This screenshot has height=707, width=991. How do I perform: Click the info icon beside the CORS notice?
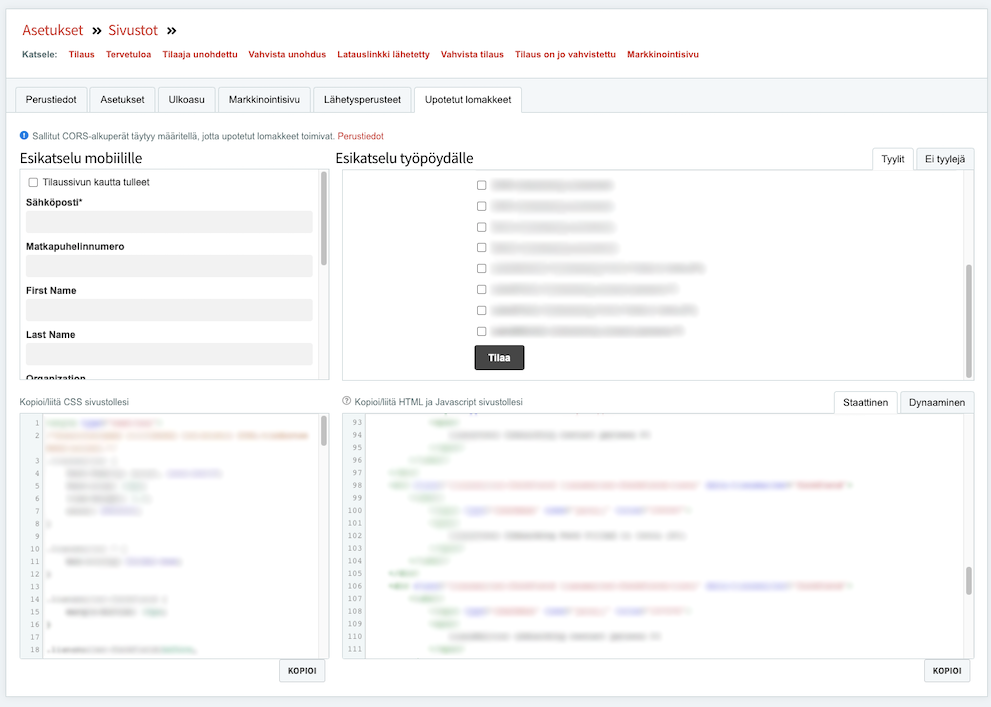[x=24, y=135]
